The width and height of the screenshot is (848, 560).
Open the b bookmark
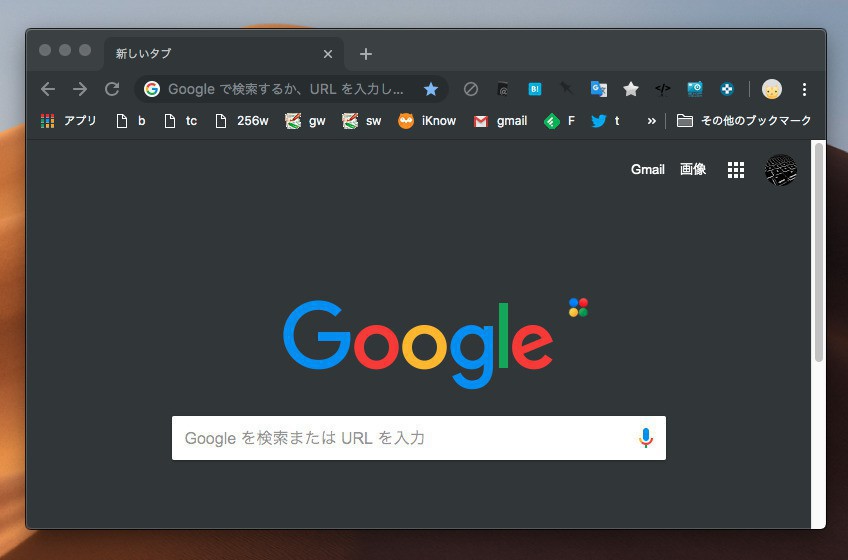pos(130,121)
